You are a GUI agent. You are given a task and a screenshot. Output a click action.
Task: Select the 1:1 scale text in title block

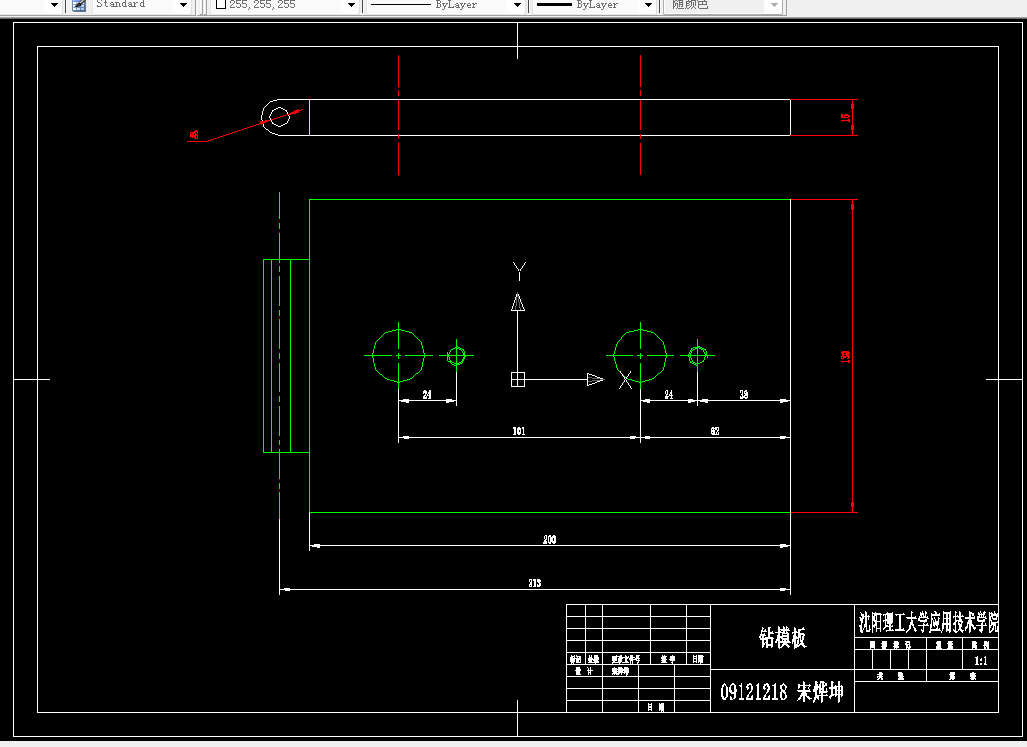980,661
